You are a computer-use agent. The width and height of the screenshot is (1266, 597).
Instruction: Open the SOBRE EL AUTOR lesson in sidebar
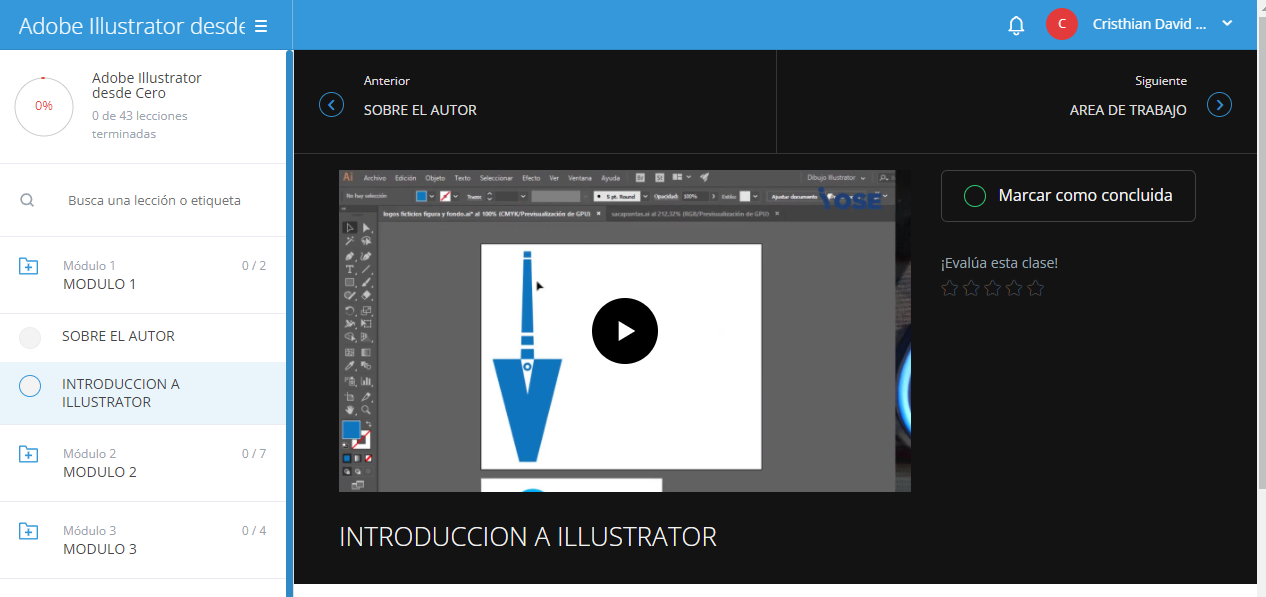[x=118, y=337]
